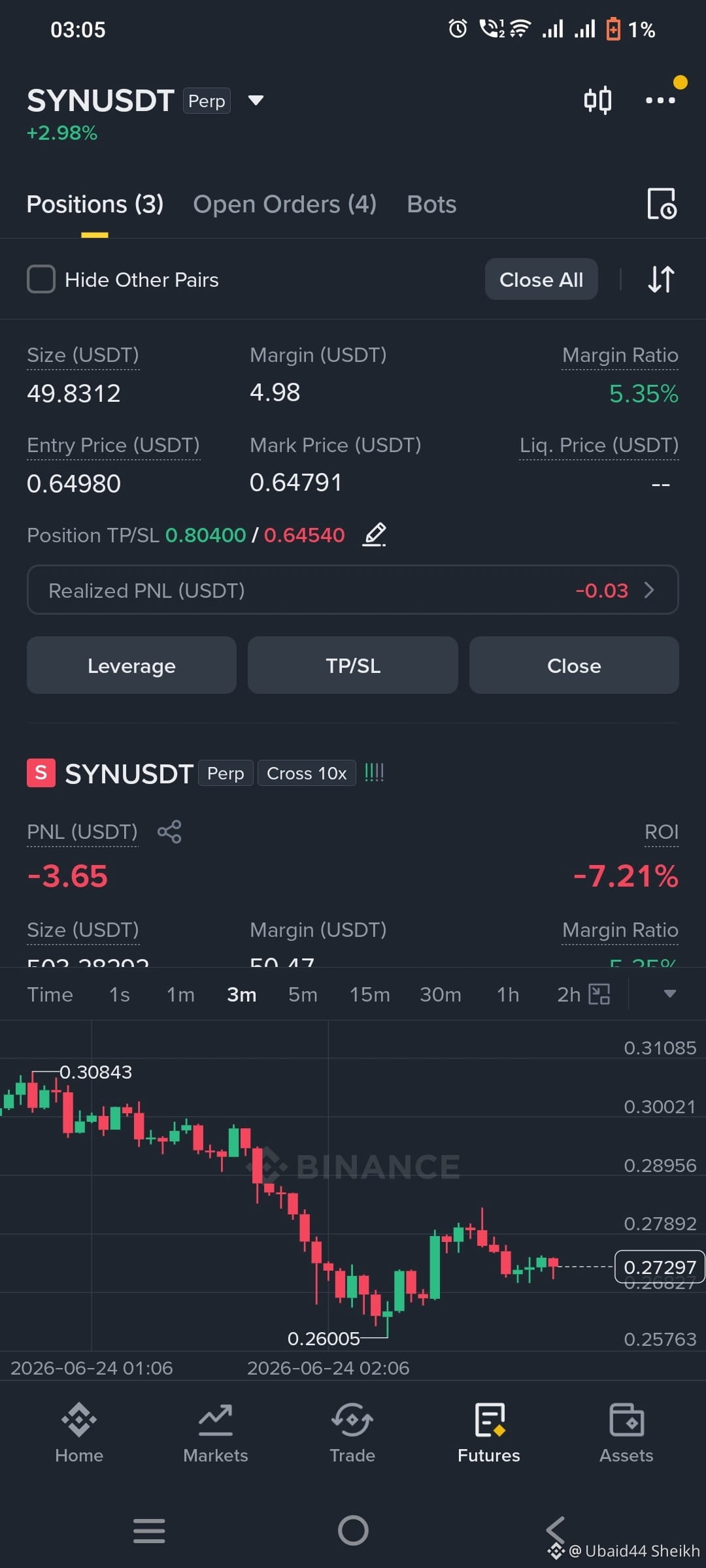The image size is (706, 1568).
Task: Select the Time chart interval
Action: (x=50, y=994)
